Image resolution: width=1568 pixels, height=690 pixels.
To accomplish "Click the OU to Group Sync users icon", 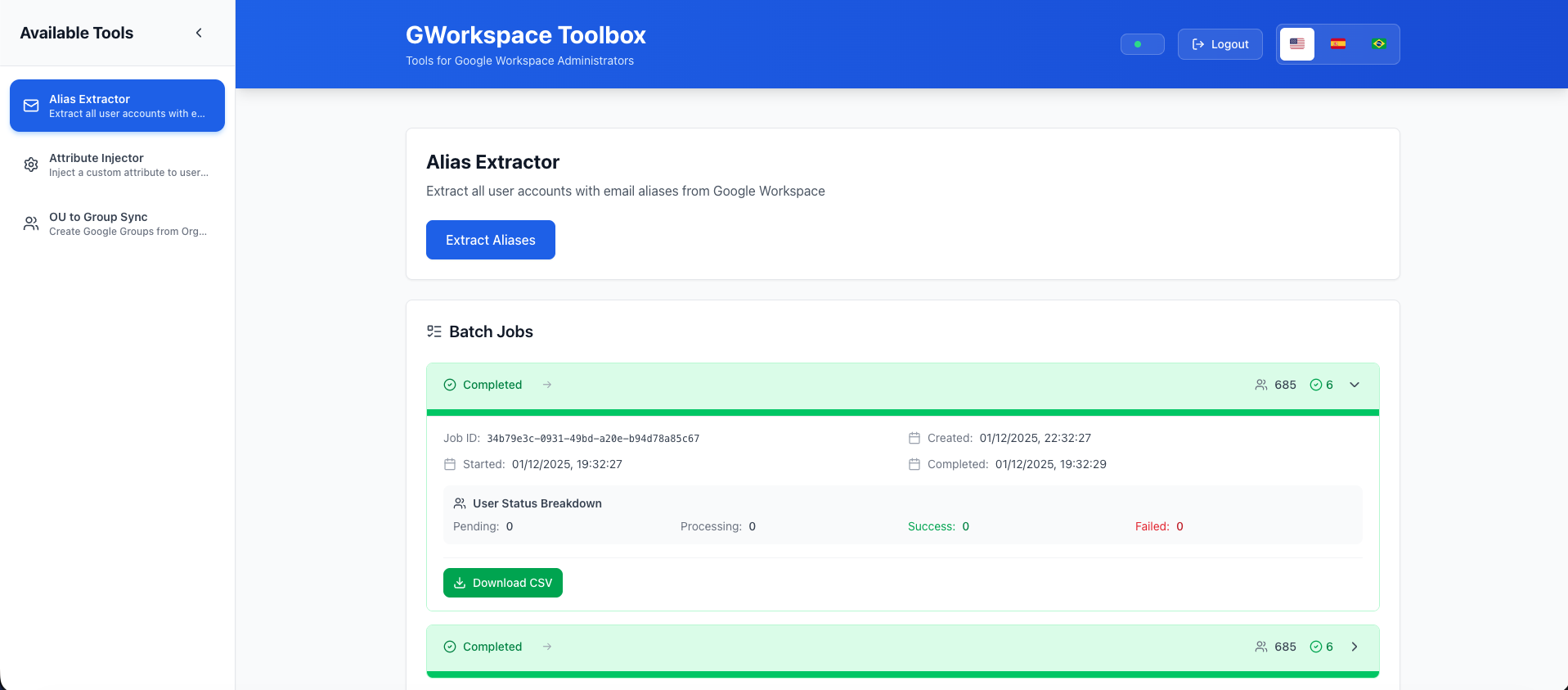I will [x=31, y=223].
